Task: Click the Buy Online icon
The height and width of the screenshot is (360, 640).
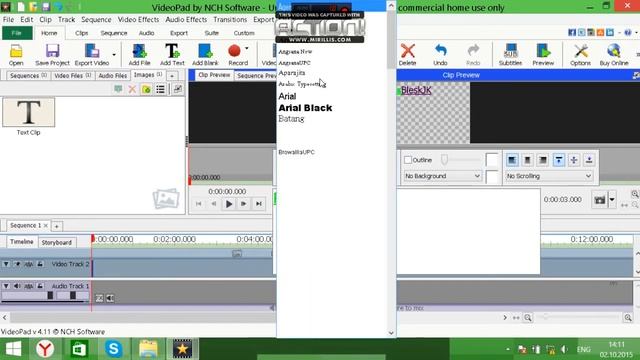Action: tap(613, 55)
